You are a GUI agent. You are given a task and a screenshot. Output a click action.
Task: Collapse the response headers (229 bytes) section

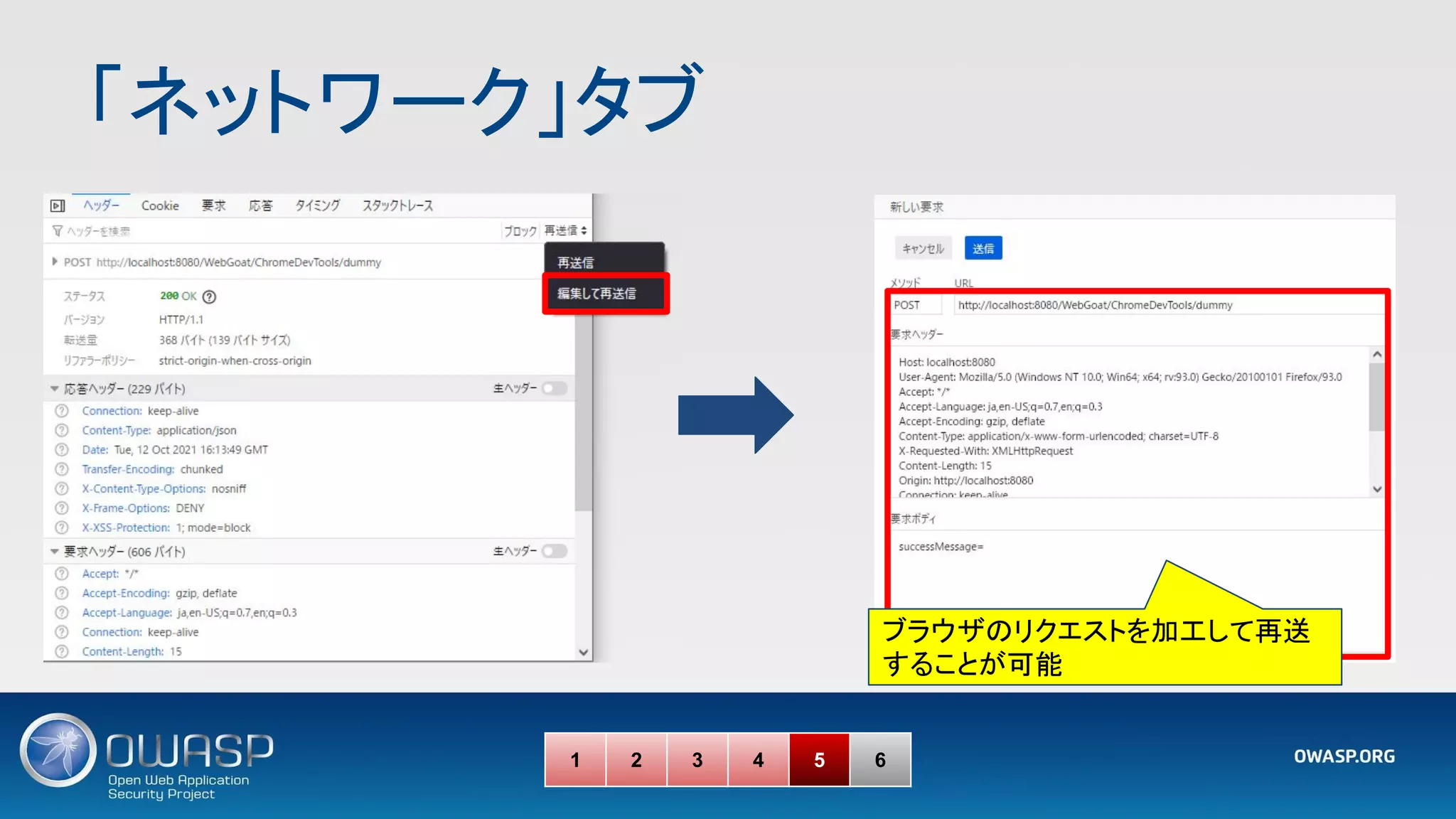point(54,389)
